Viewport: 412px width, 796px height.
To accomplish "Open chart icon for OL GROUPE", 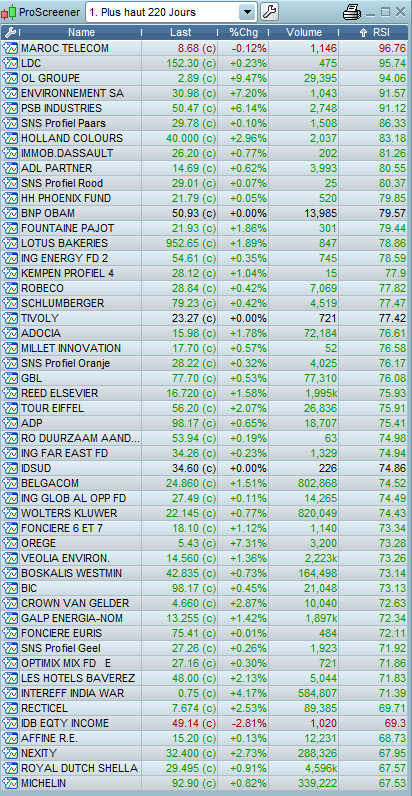I will 10,79.
